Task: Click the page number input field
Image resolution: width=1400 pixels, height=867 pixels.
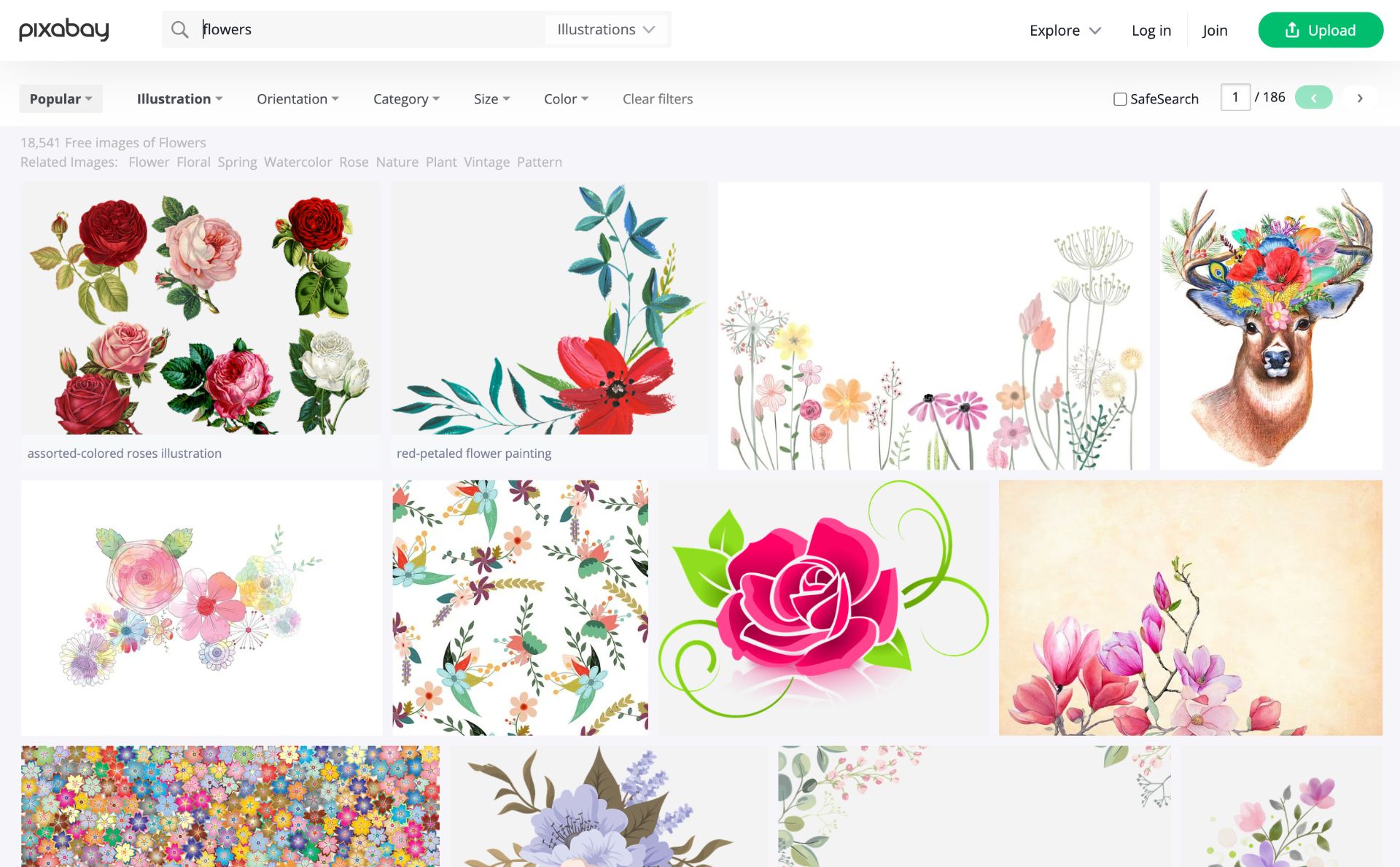Action: coord(1235,98)
